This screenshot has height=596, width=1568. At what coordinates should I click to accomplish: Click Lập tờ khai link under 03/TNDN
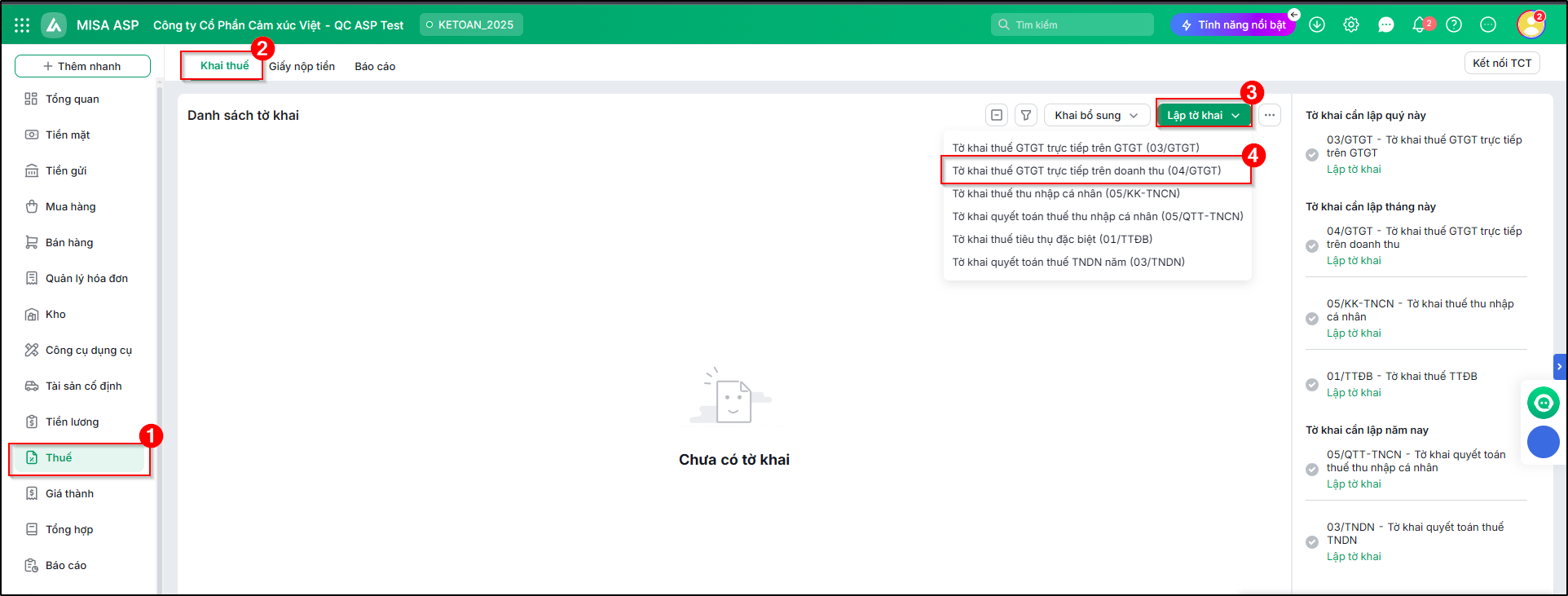pos(1354,556)
